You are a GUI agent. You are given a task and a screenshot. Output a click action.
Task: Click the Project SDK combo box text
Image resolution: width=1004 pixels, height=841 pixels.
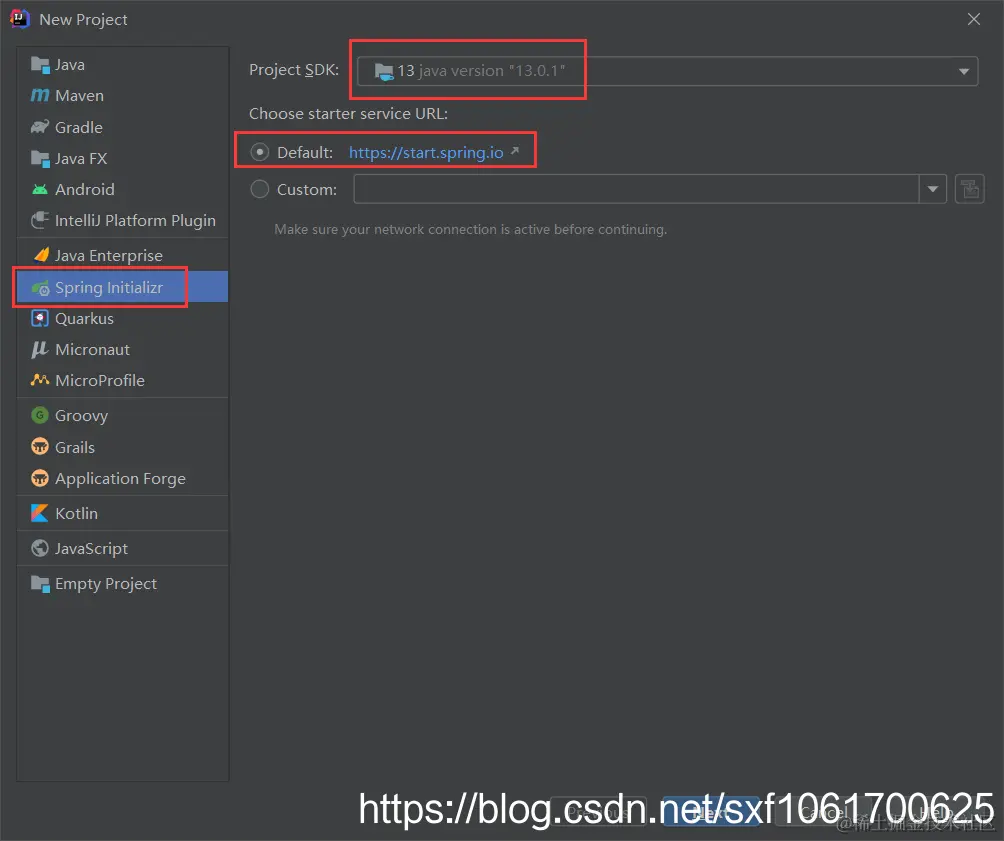pyautogui.click(x=481, y=70)
